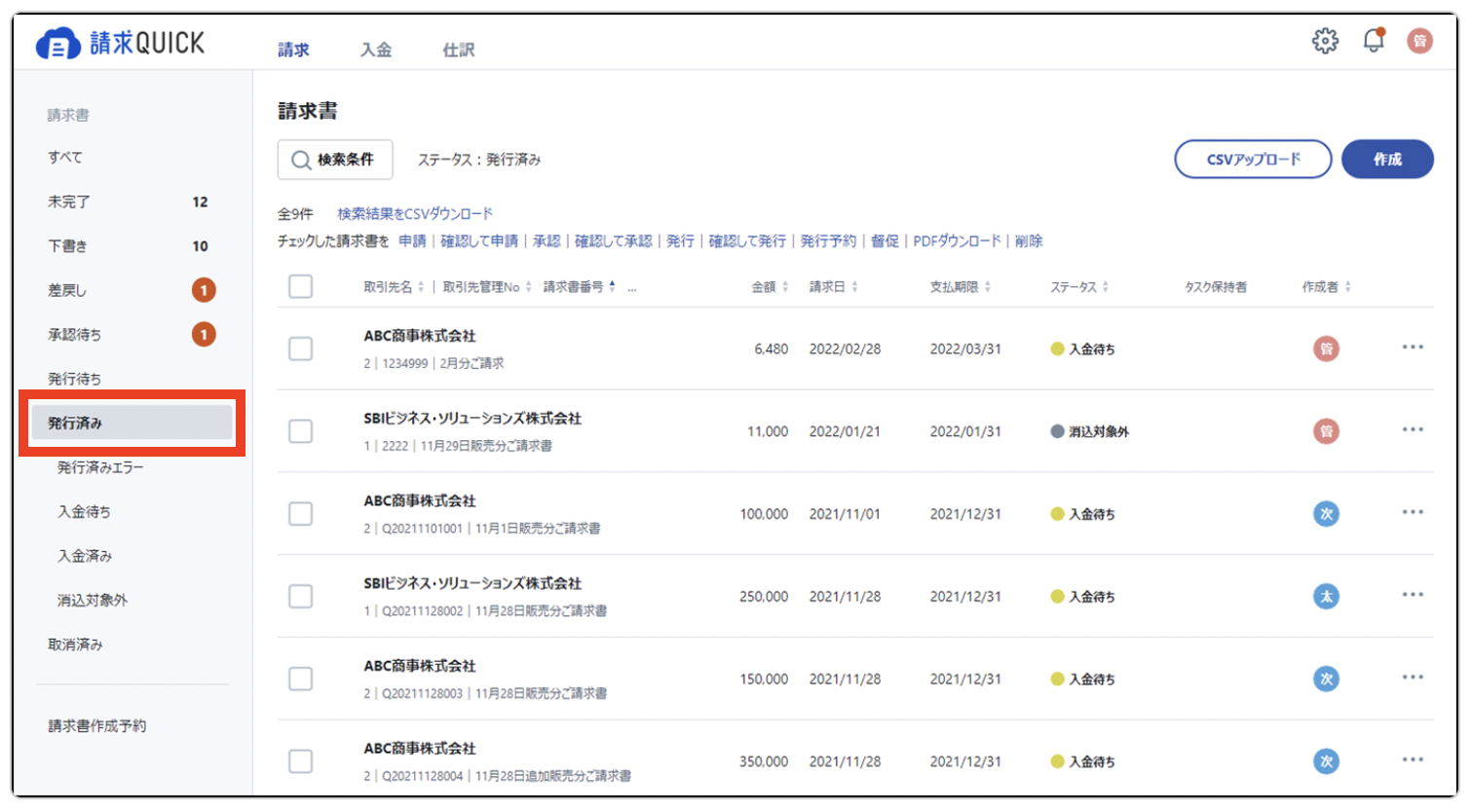Click the 確認して承認 bulk action link
Screen dimensions: 1471x812
tap(614, 240)
